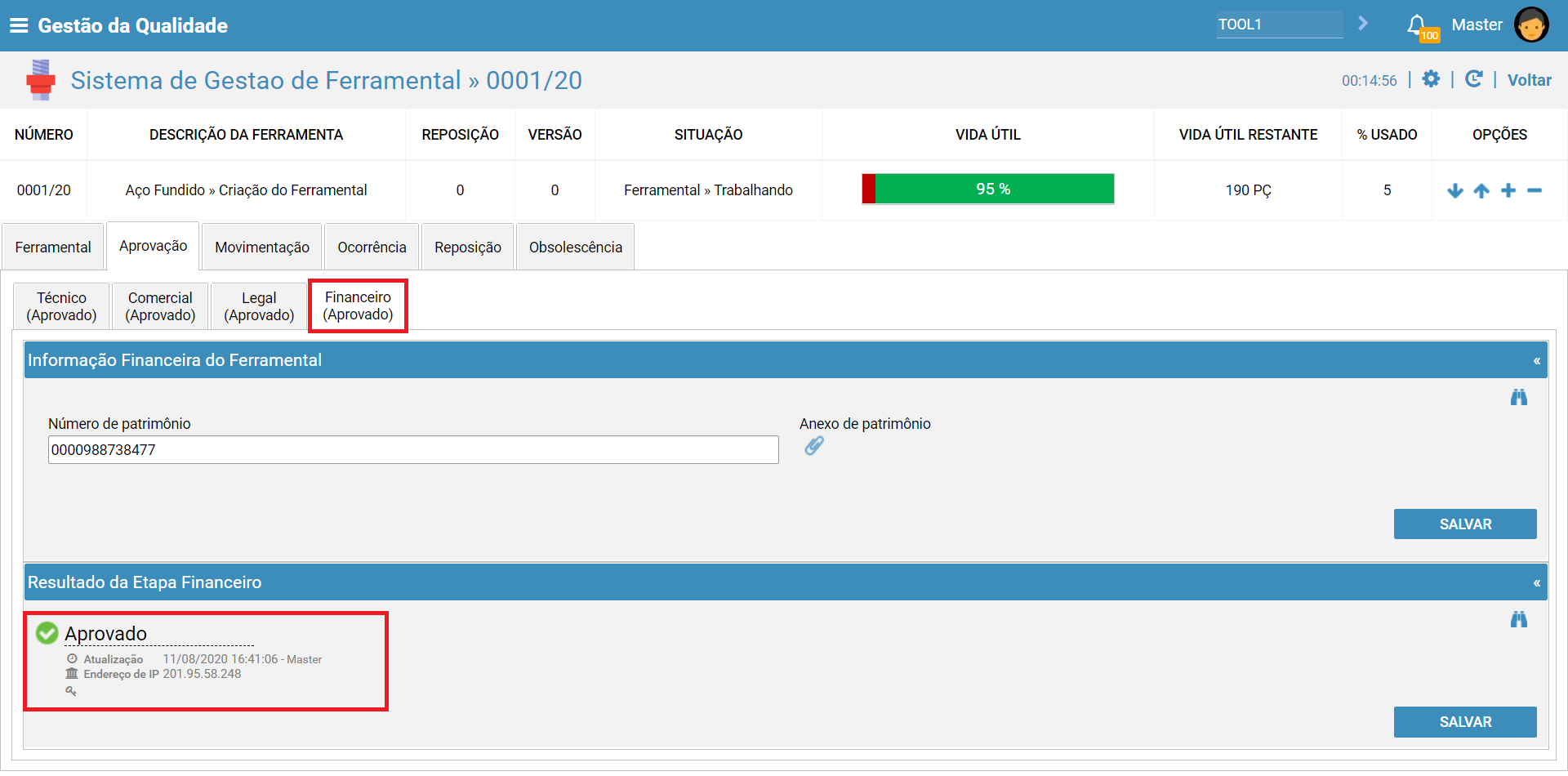The width and height of the screenshot is (1568, 776).
Task: Click the VERSÃO column header
Action: pyautogui.click(x=555, y=135)
